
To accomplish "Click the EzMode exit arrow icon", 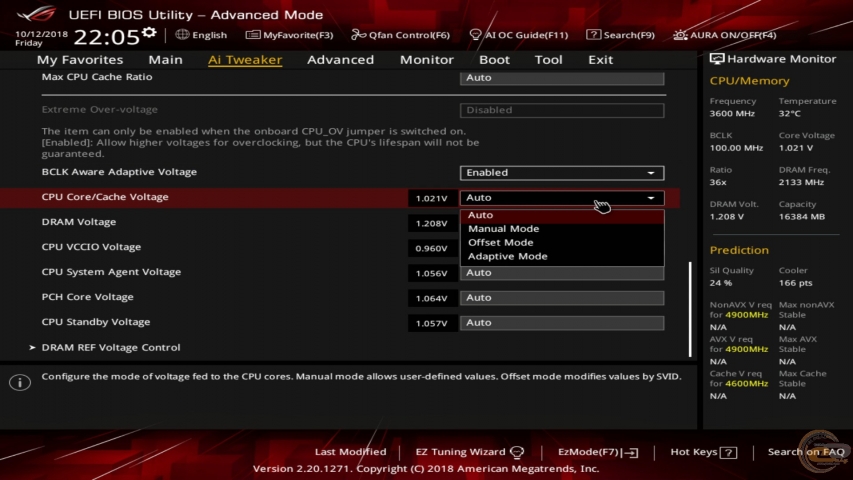I will [x=631, y=452].
